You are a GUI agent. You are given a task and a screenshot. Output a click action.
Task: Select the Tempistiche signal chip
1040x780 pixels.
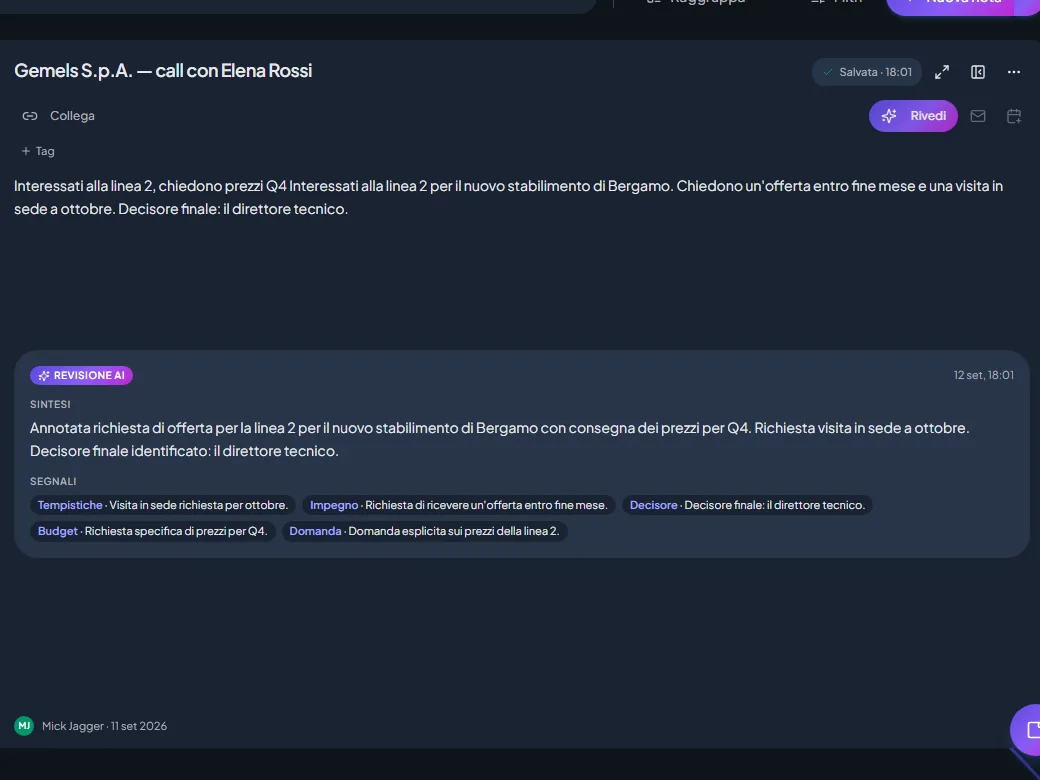[x=163, y=505]
